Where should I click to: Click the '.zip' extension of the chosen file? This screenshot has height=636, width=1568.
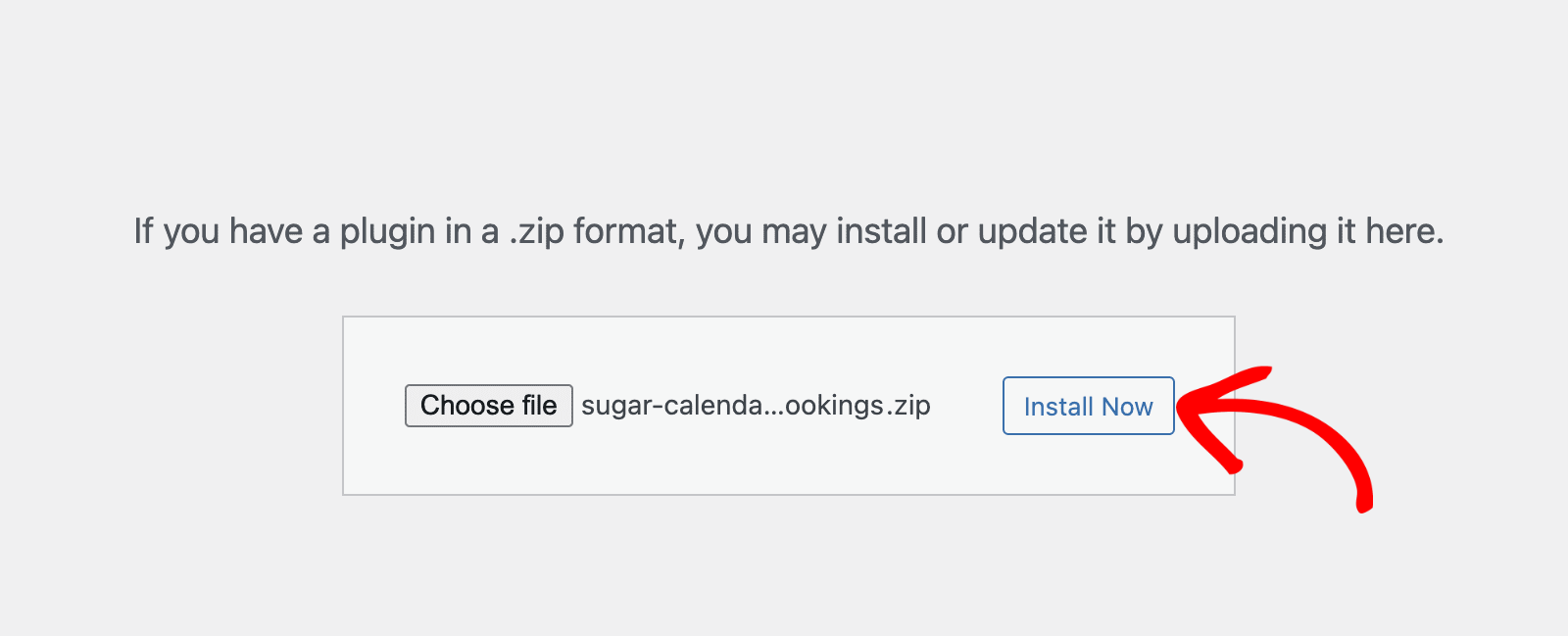click(x=909, y=406)
